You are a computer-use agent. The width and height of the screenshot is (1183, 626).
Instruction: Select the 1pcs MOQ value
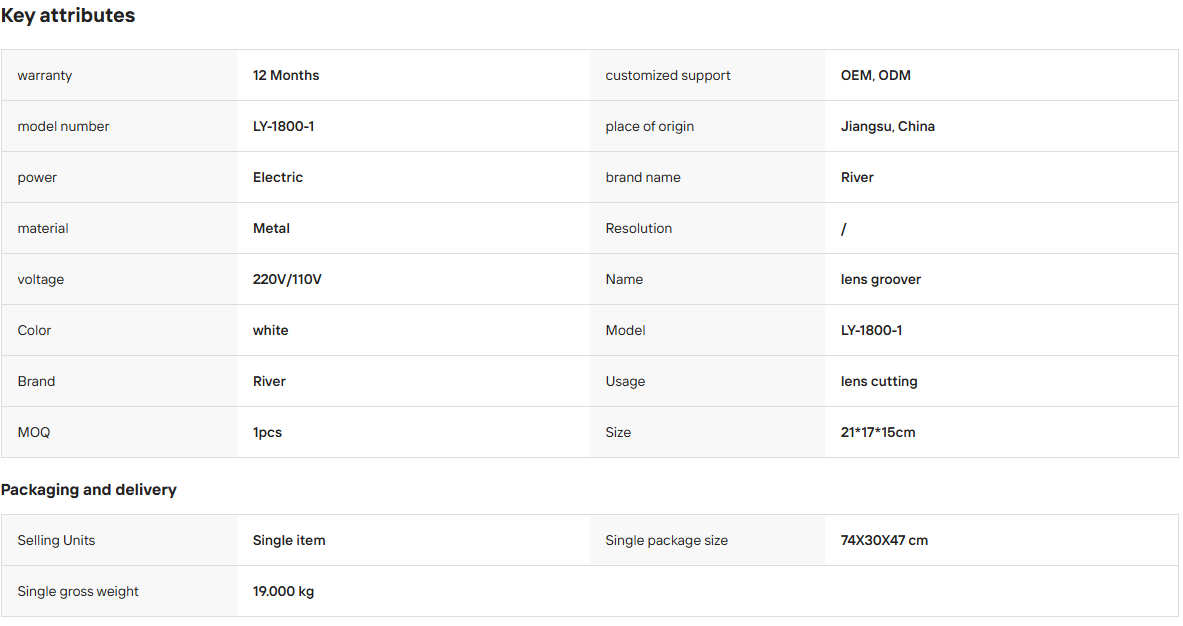coord(267,433)
